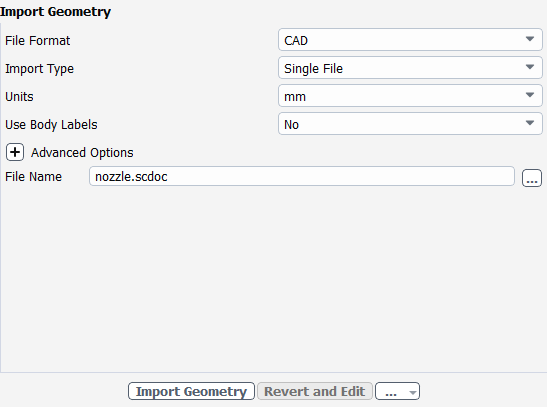
Task: Expand Advanced Options with the plus icon
Action: click(x=15, y=152)
